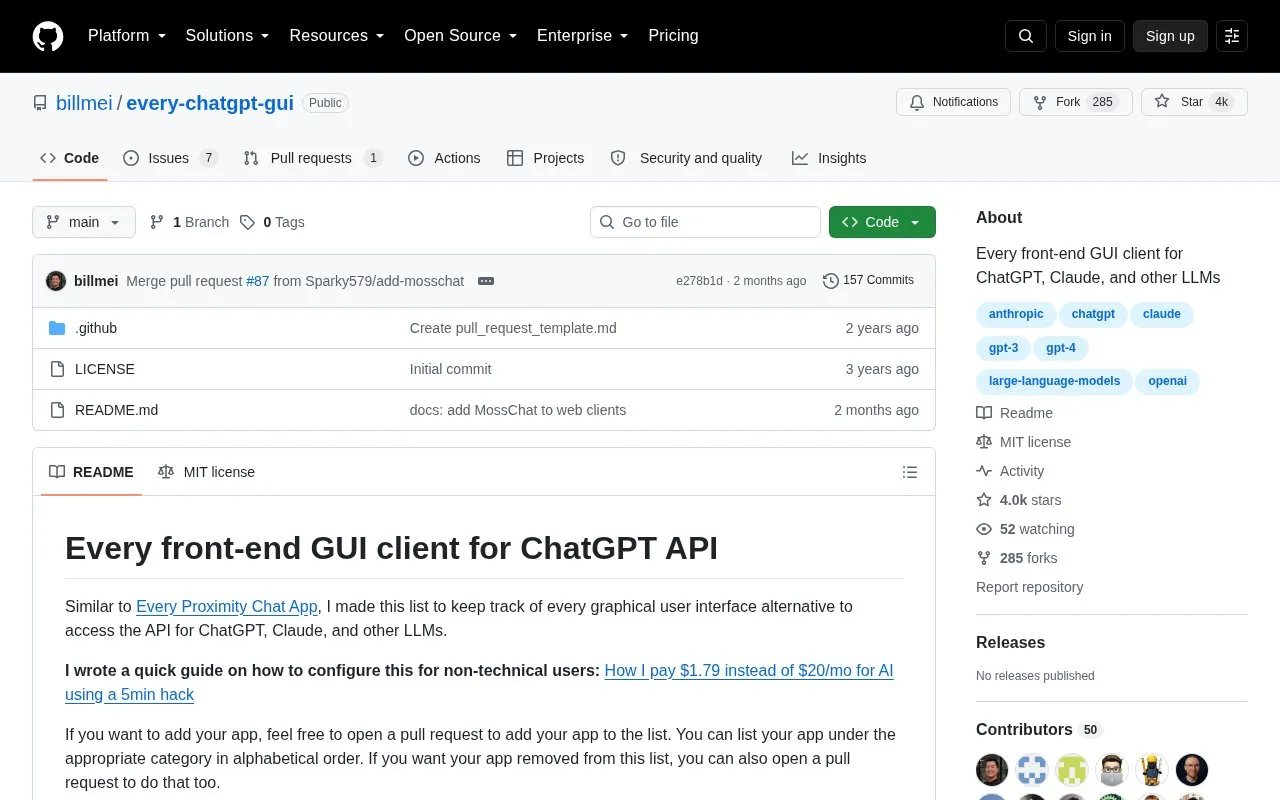The image size is (1280, 800).
Task: Click the search magnifier icon in header
Action: tap(1026, 36)
